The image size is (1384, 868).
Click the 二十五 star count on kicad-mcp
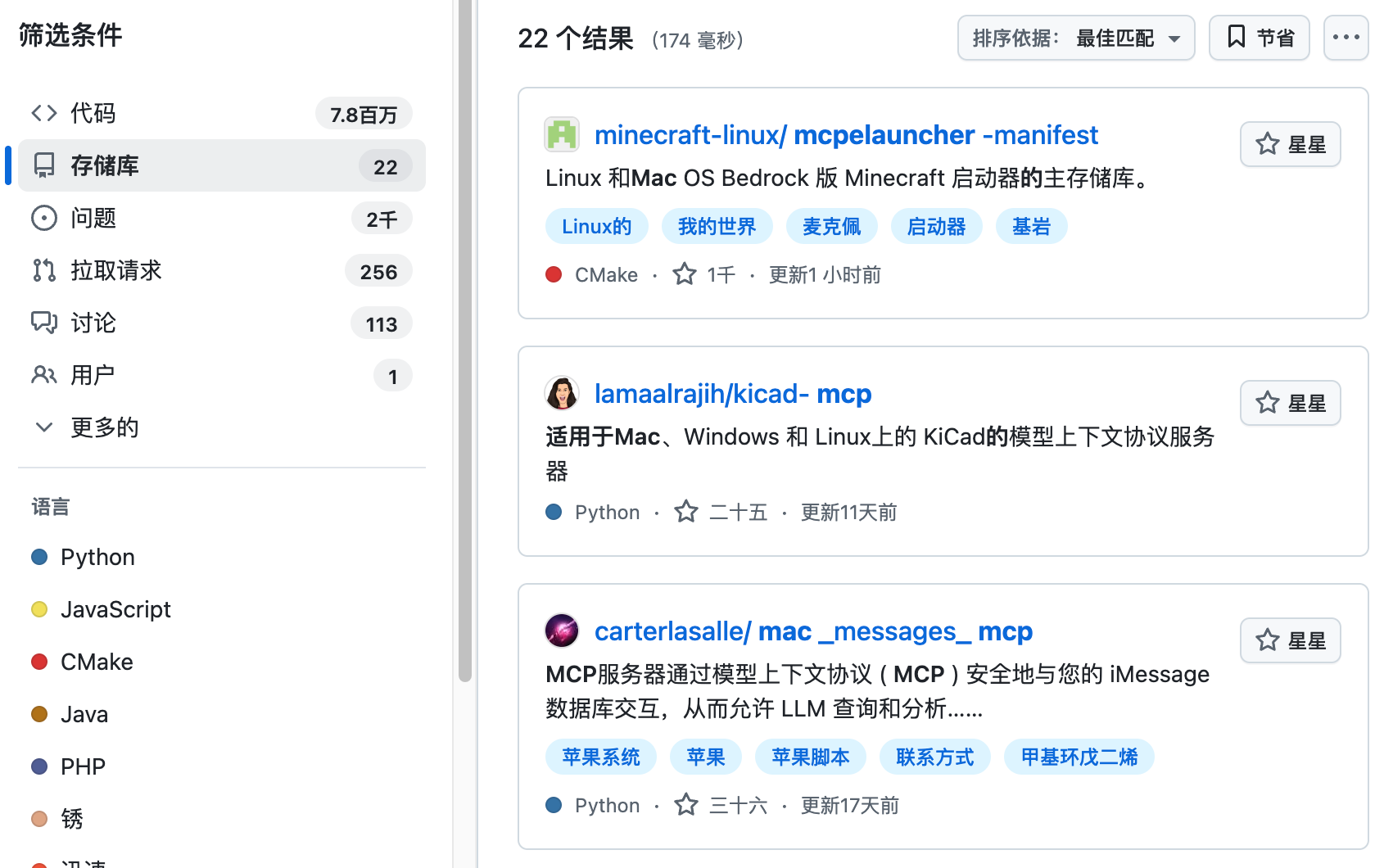coord(721,512)
